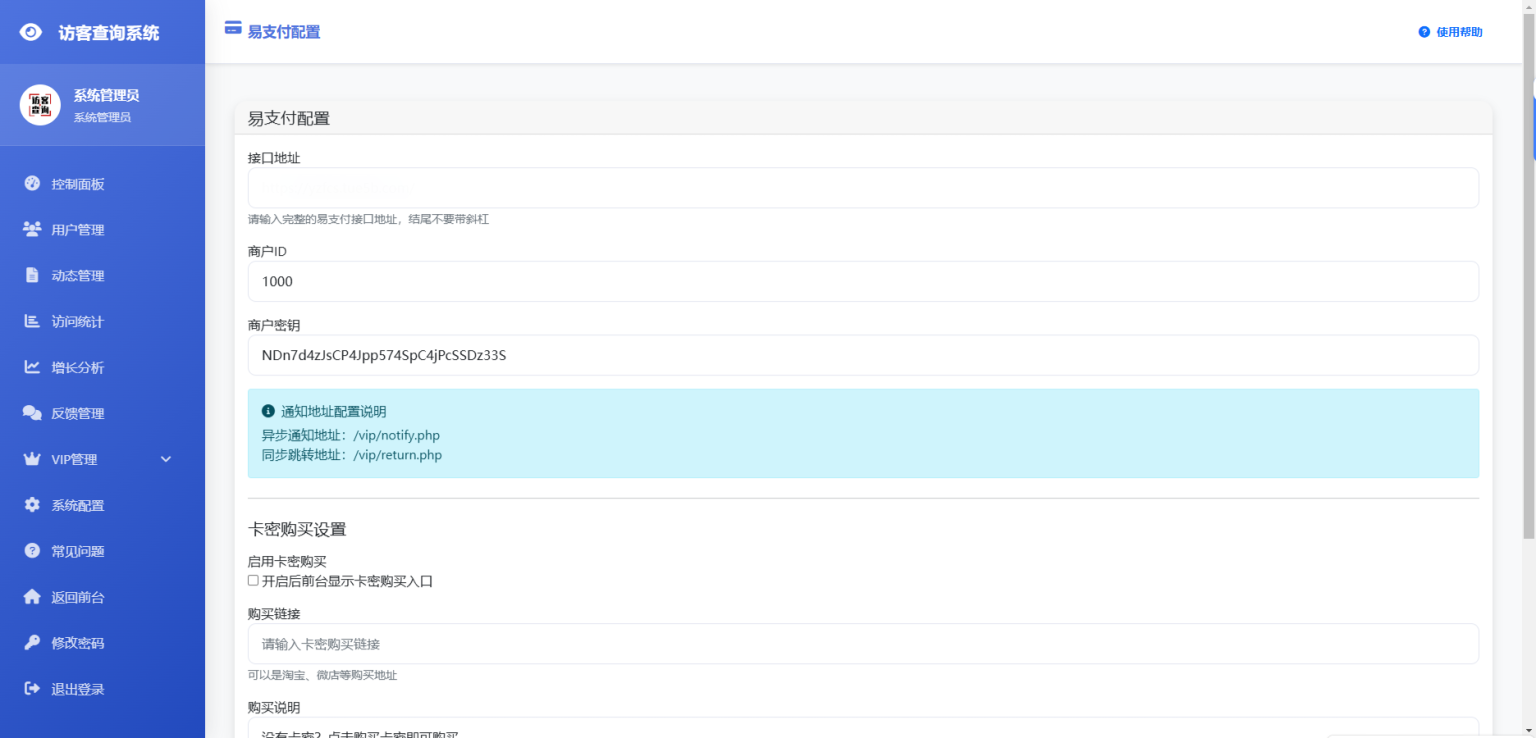Screen dimensions: 1536x738
Task: Click the 动态管理 document icon
Action: pos(32,276)
